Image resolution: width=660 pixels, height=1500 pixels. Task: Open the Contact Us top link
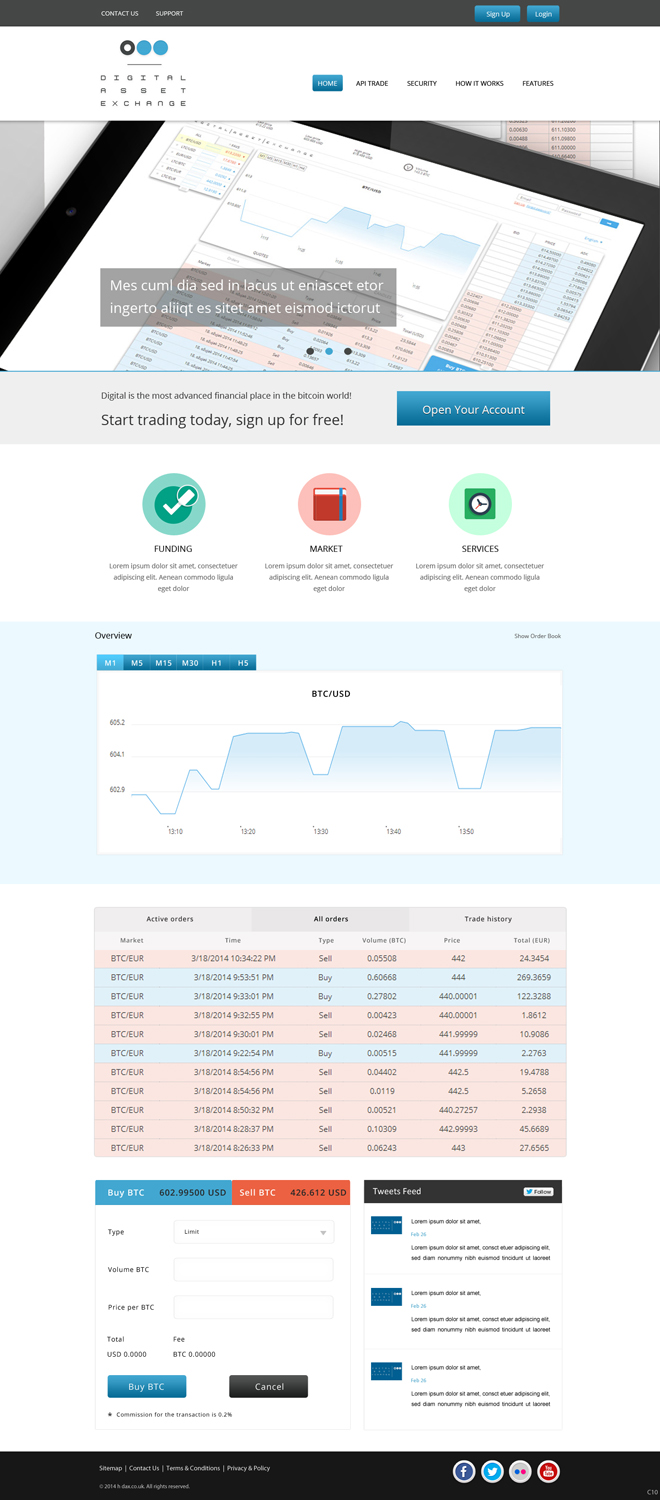click(x=120, y=14)
